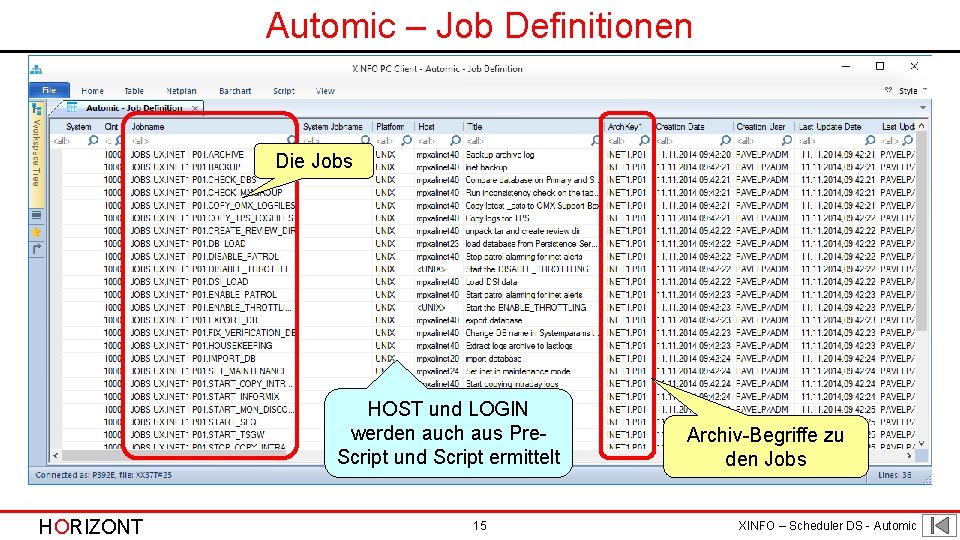Viewport: 960px width, 540px height.
Task: Sort by the Platform column header
Action: [x=394, y=127]
